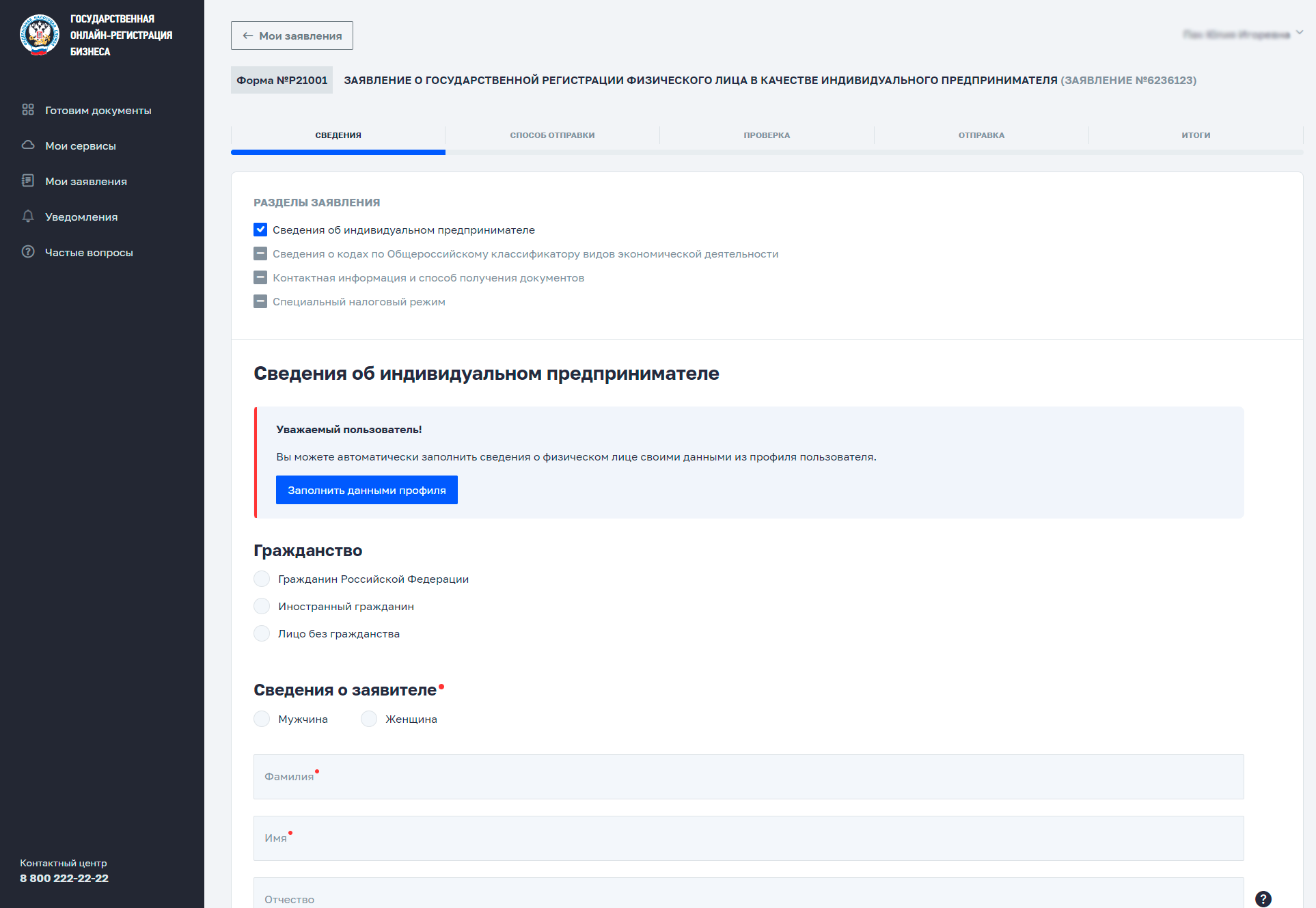
Task: Click the Имя input field
Action: (748, 838)
